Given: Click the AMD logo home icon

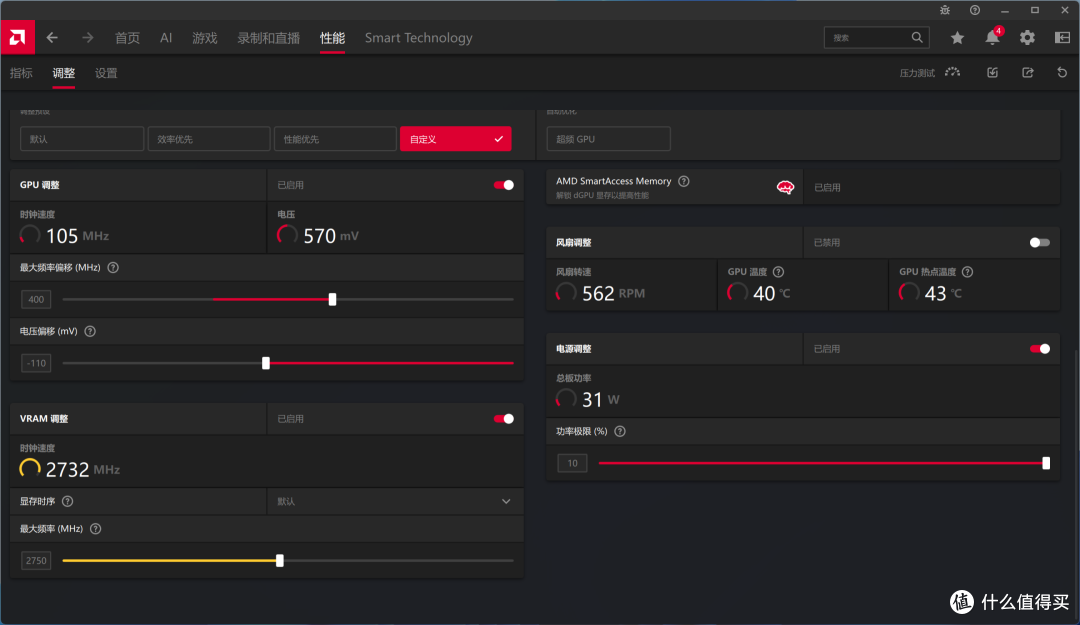Looking at the screenshot, I should point(17,37).
